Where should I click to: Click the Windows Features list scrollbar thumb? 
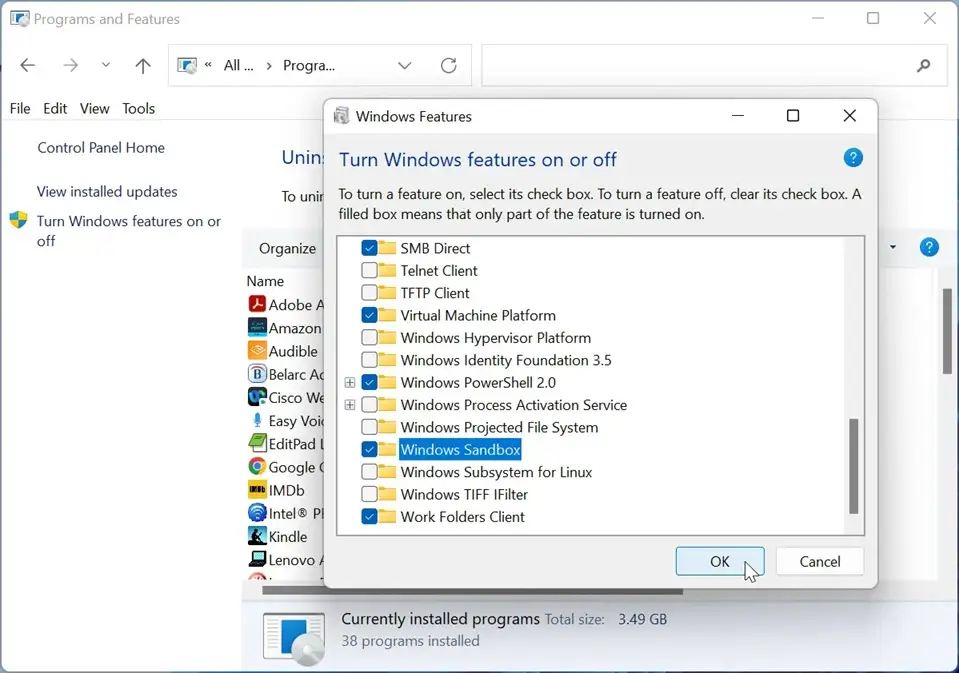click(854, 466)
